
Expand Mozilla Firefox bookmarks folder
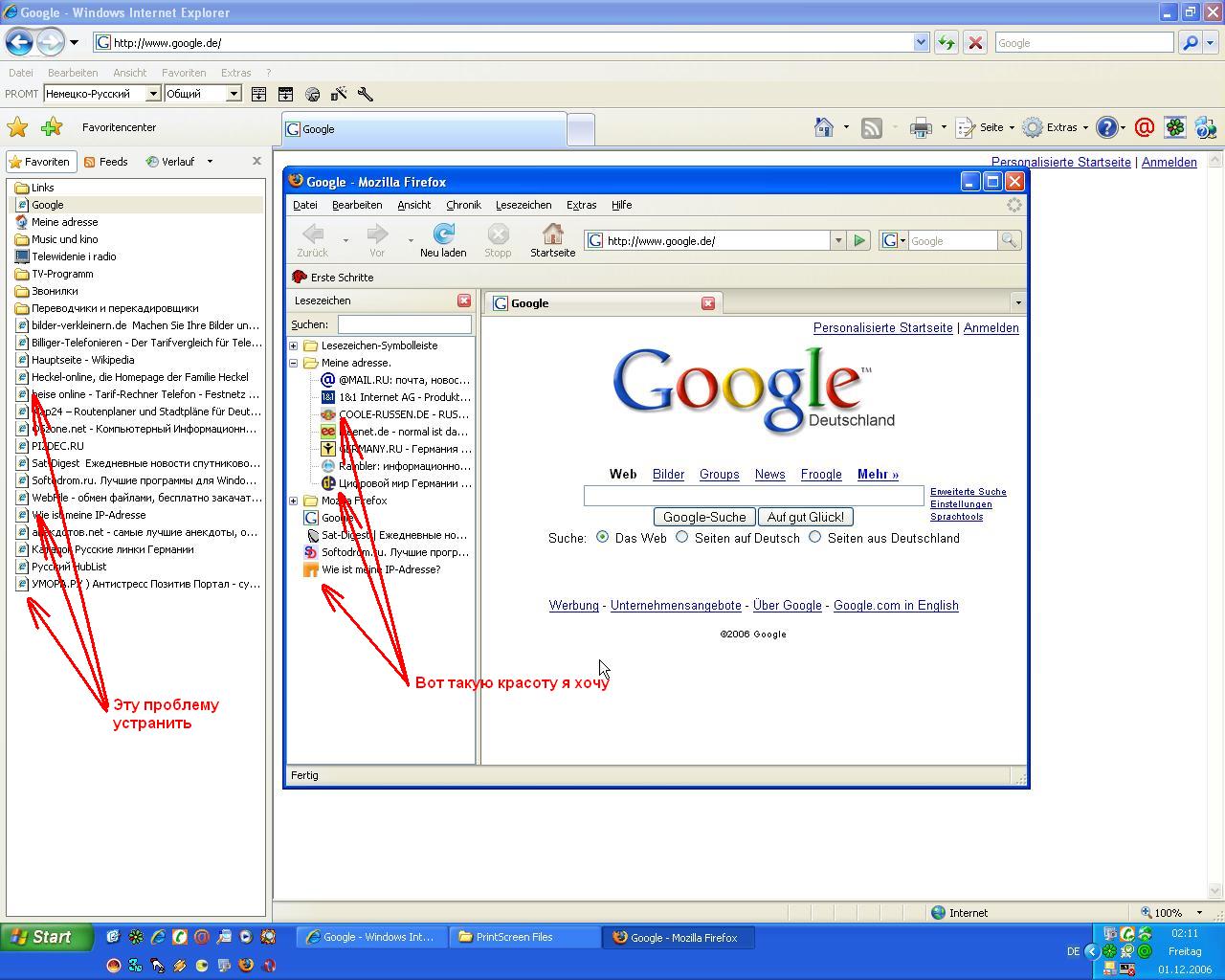pyautogui.click(x=294, y=501)
